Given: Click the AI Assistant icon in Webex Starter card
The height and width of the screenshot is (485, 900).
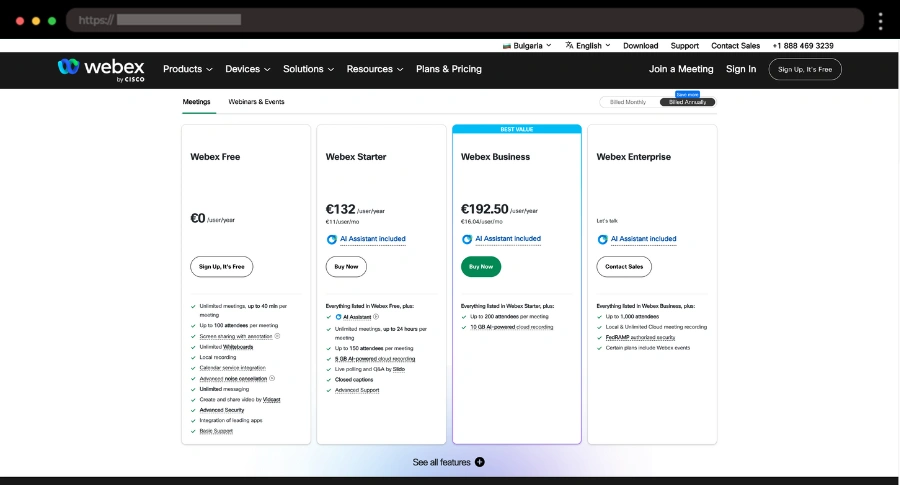Looking at the screenshot, I should pyautogui.click(x=332, y=239).
